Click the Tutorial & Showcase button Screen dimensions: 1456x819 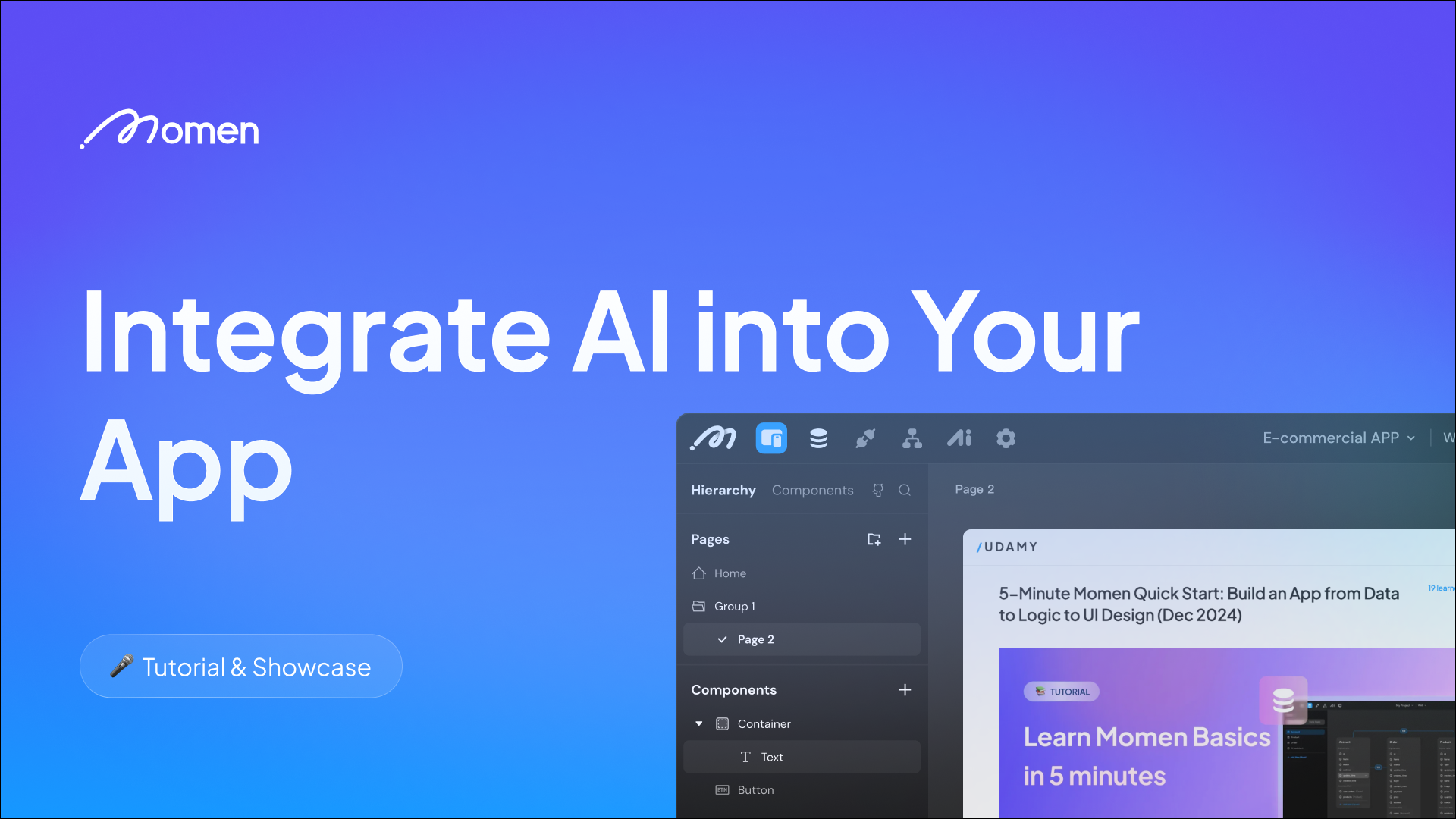(240, 667)
